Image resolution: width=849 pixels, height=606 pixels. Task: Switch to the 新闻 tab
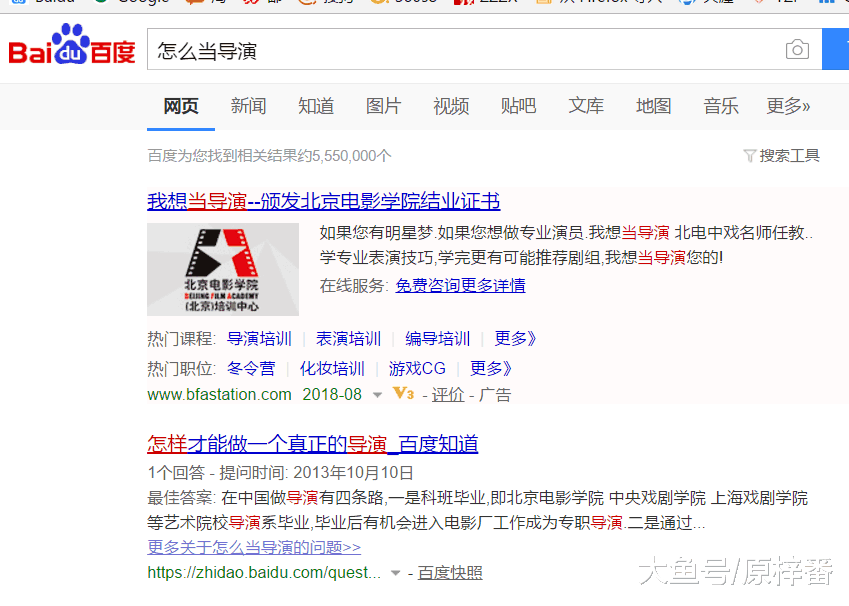point(248,106)
